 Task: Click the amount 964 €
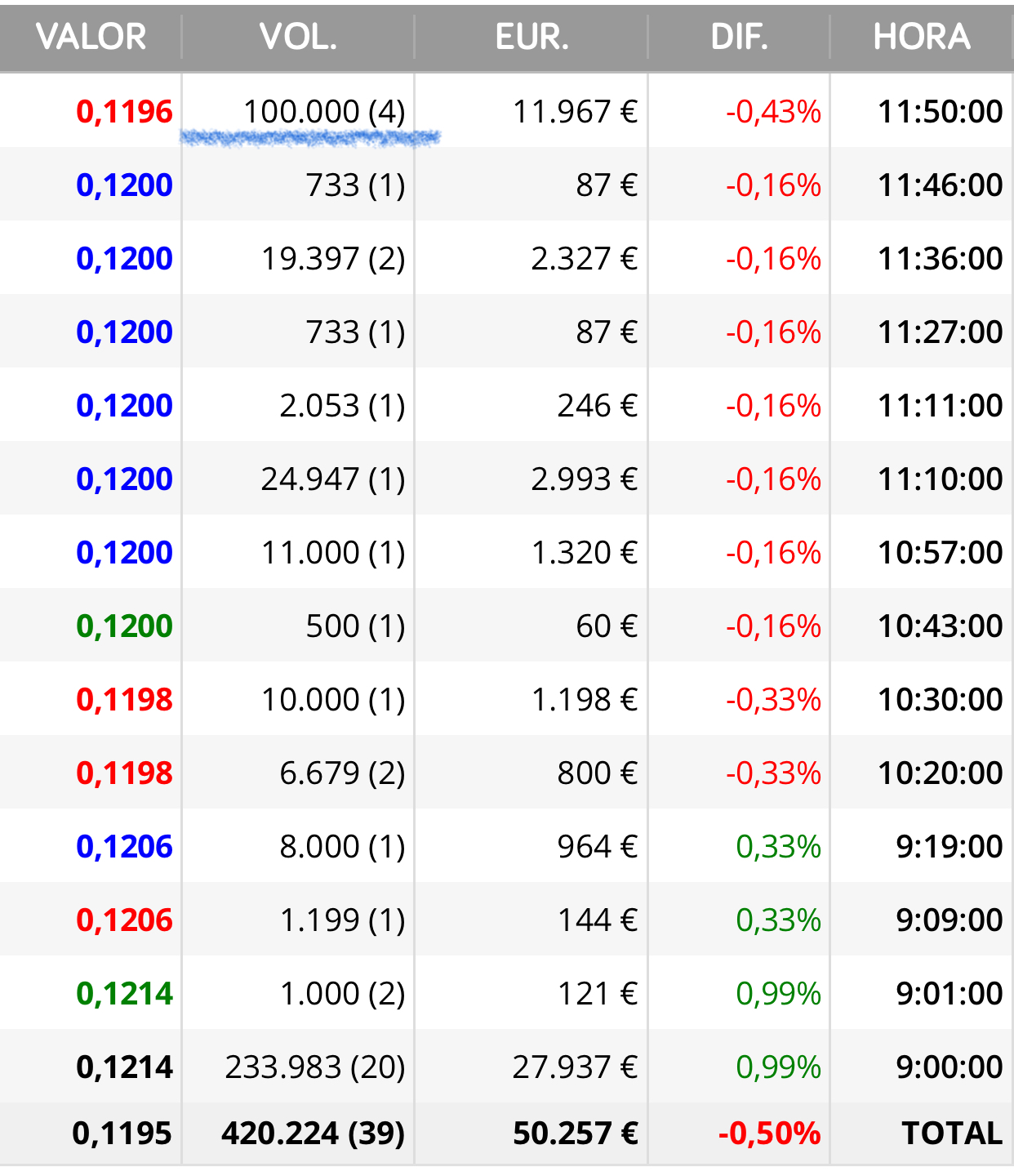click(598, 847)
